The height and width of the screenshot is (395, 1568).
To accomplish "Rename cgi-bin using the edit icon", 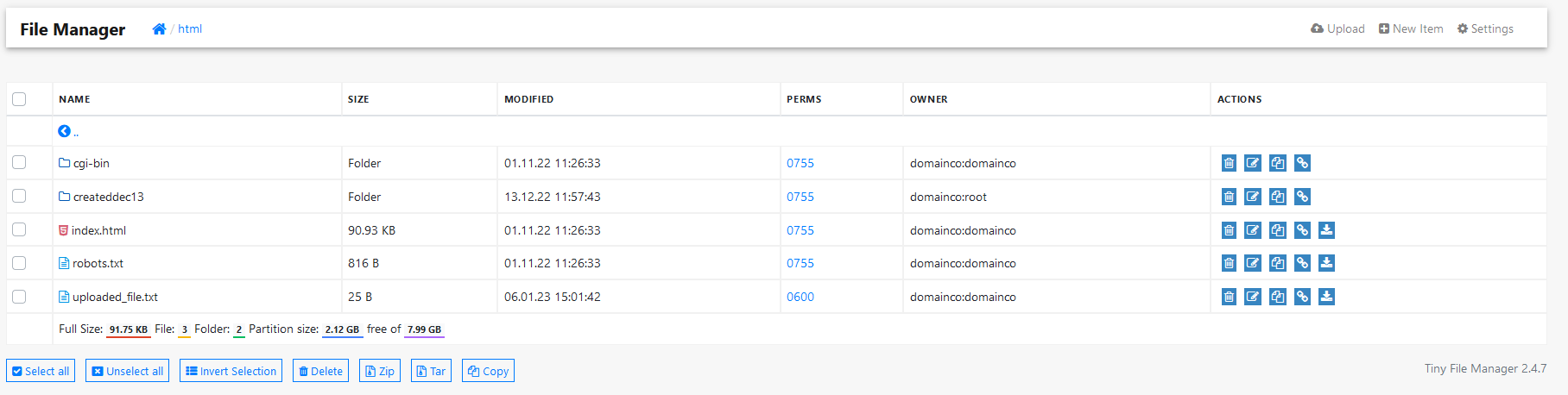I will pyautogui.click(x=1253, y=163).
